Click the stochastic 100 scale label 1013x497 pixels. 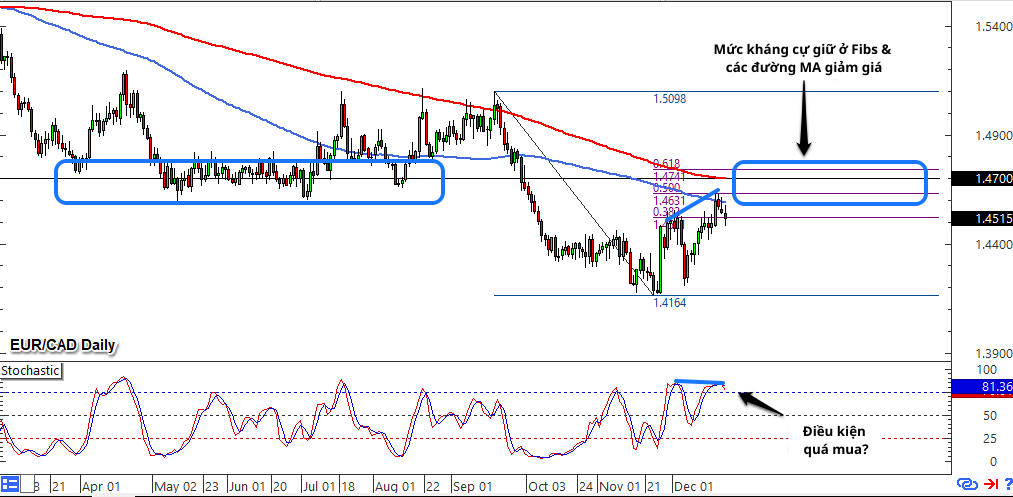pos(989,370)
